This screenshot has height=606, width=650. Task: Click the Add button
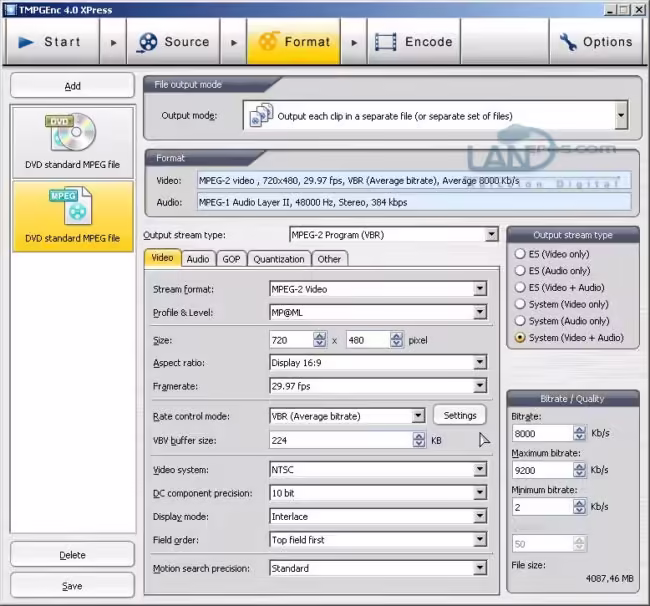73,86
